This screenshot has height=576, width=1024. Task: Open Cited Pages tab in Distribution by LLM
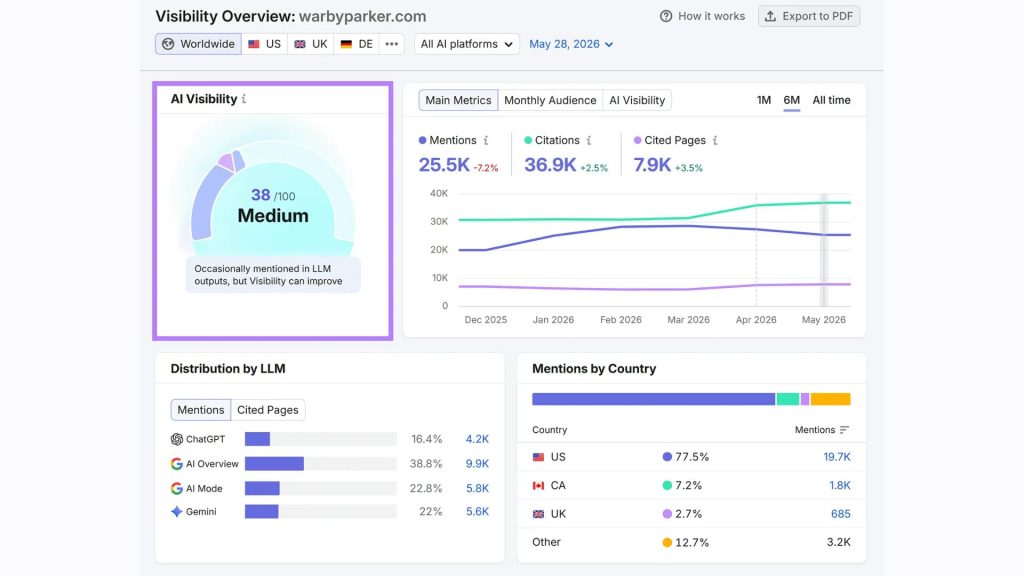tap(268, 409)
